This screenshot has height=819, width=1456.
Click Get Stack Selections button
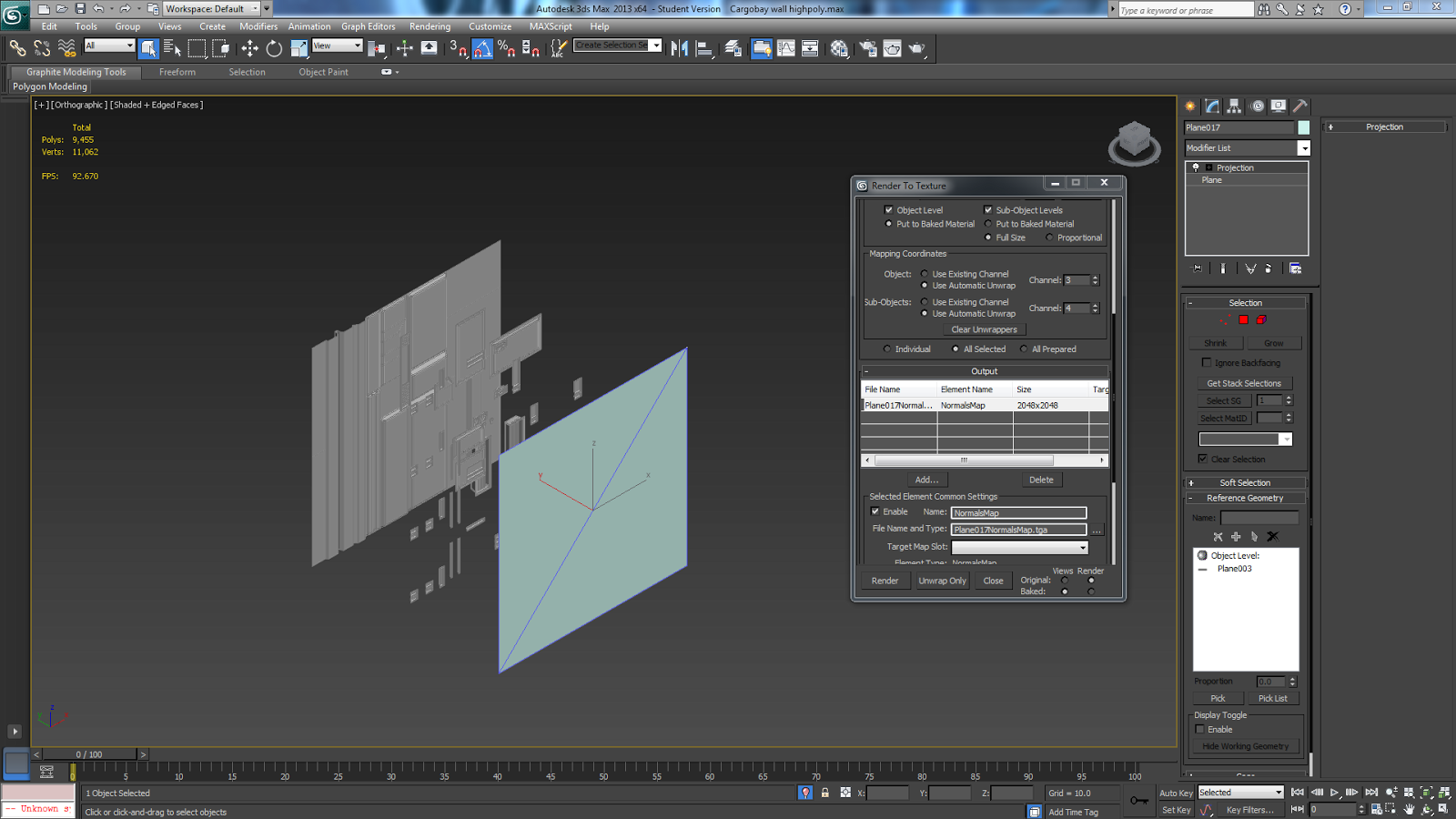(x=1244, y=383)
